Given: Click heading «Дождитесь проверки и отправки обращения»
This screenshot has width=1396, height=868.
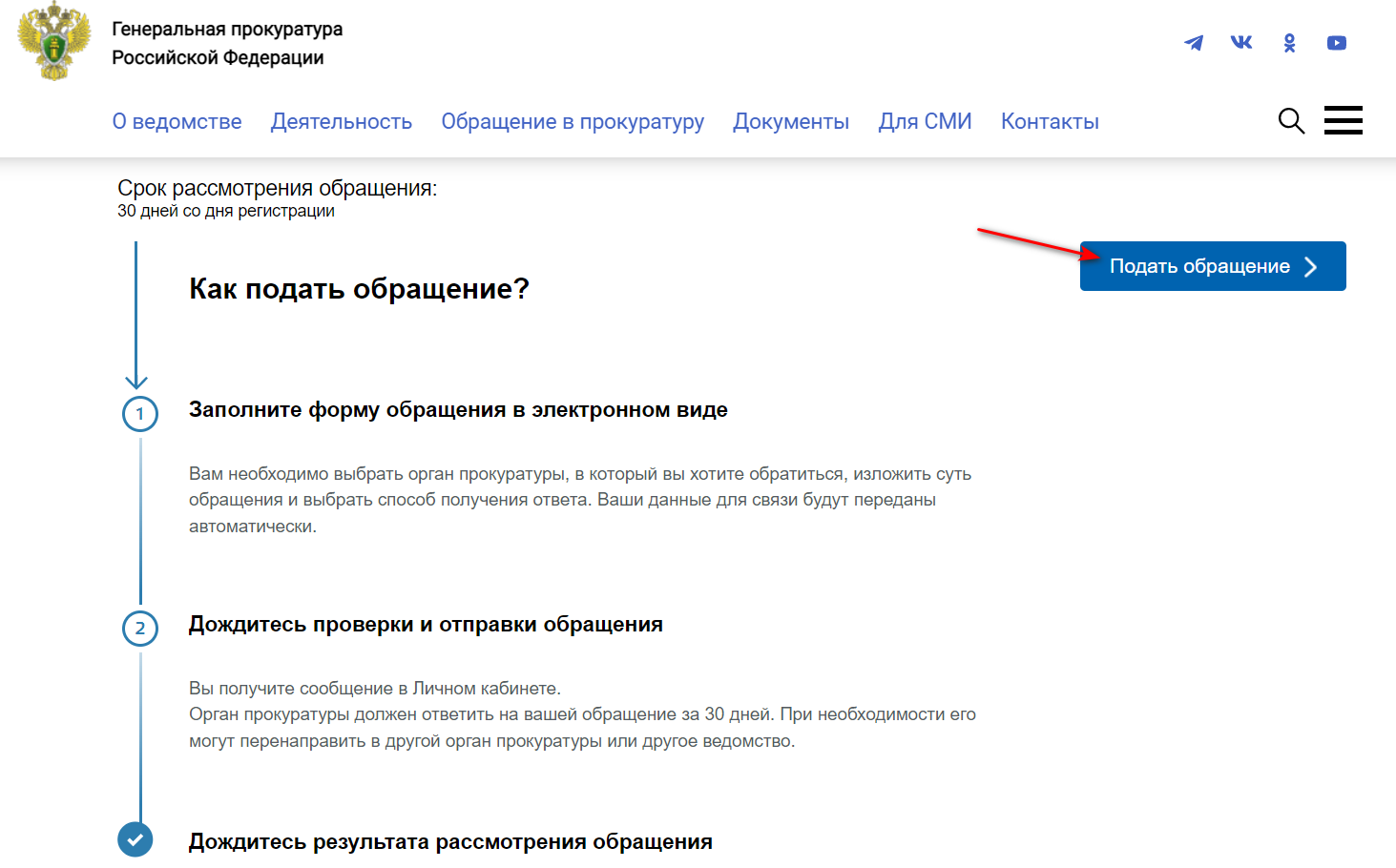Looking at the screenshot, I should (x=426, y=625).
